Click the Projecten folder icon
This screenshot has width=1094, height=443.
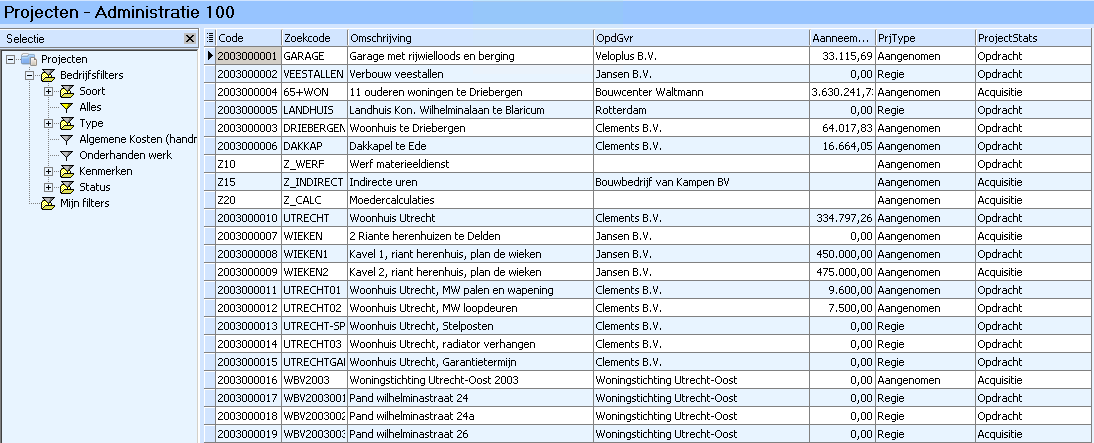pos(28,59)
